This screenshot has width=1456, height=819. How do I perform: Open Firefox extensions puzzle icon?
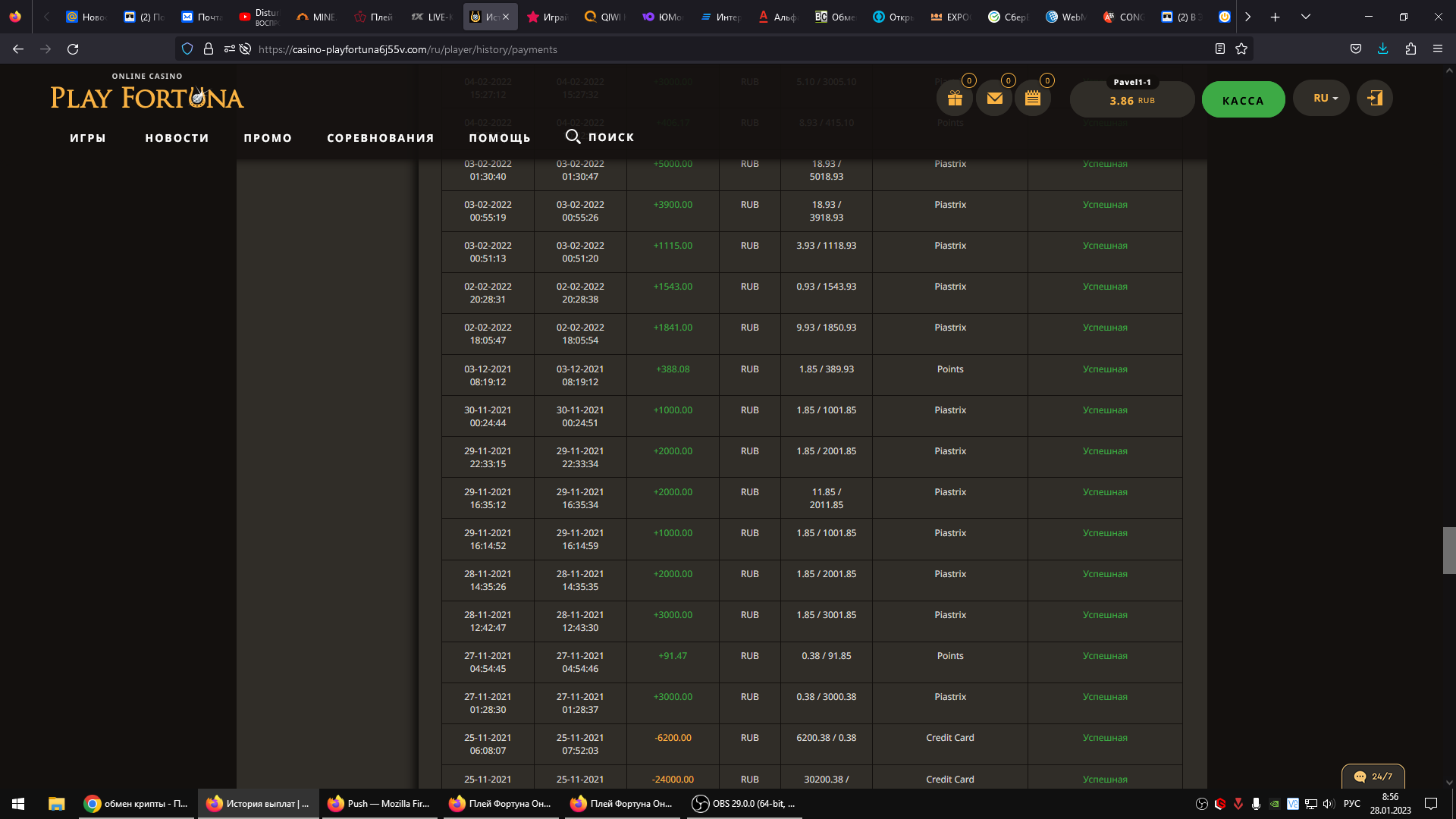1410,49
